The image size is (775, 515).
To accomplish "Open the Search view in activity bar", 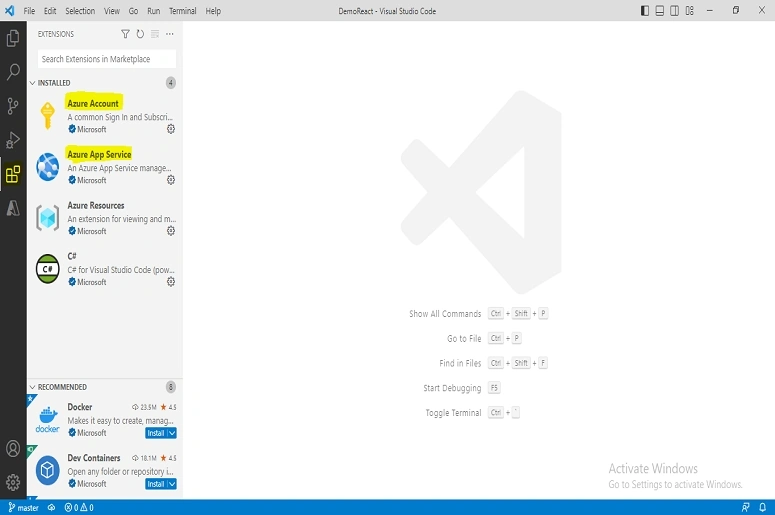I will click(x=13, y=72).
